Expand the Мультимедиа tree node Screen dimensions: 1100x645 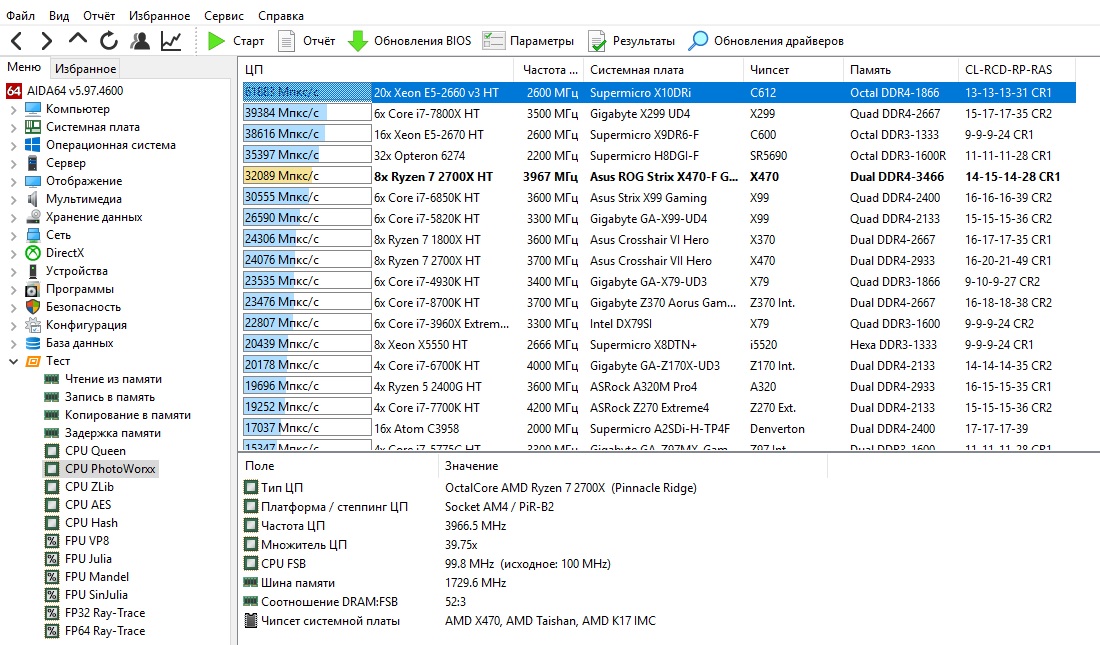pyautogui.click(x=13, y=199)
